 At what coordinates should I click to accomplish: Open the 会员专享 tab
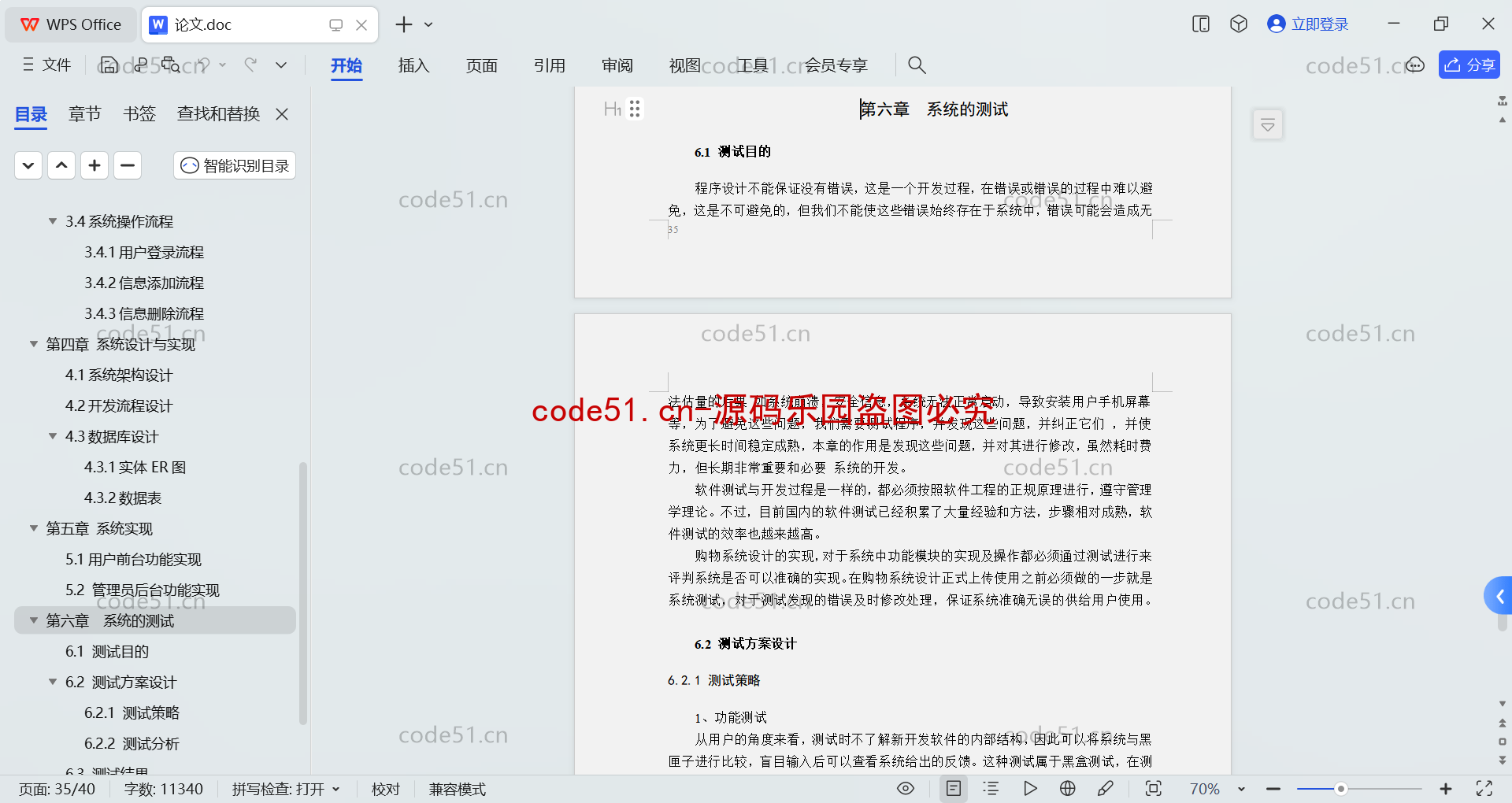tap(836, 65)
